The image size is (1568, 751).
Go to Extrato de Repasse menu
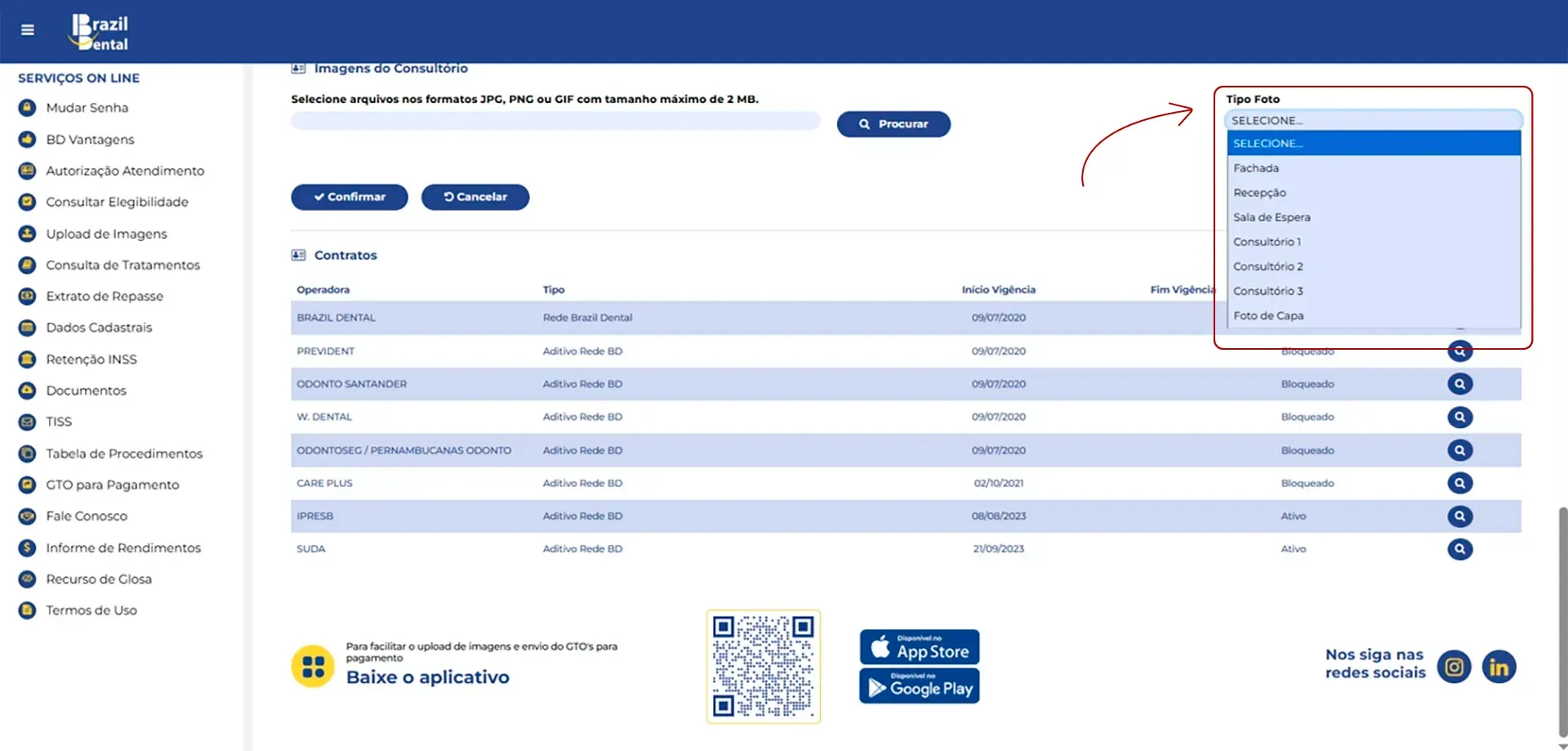(x=105, y=297)
